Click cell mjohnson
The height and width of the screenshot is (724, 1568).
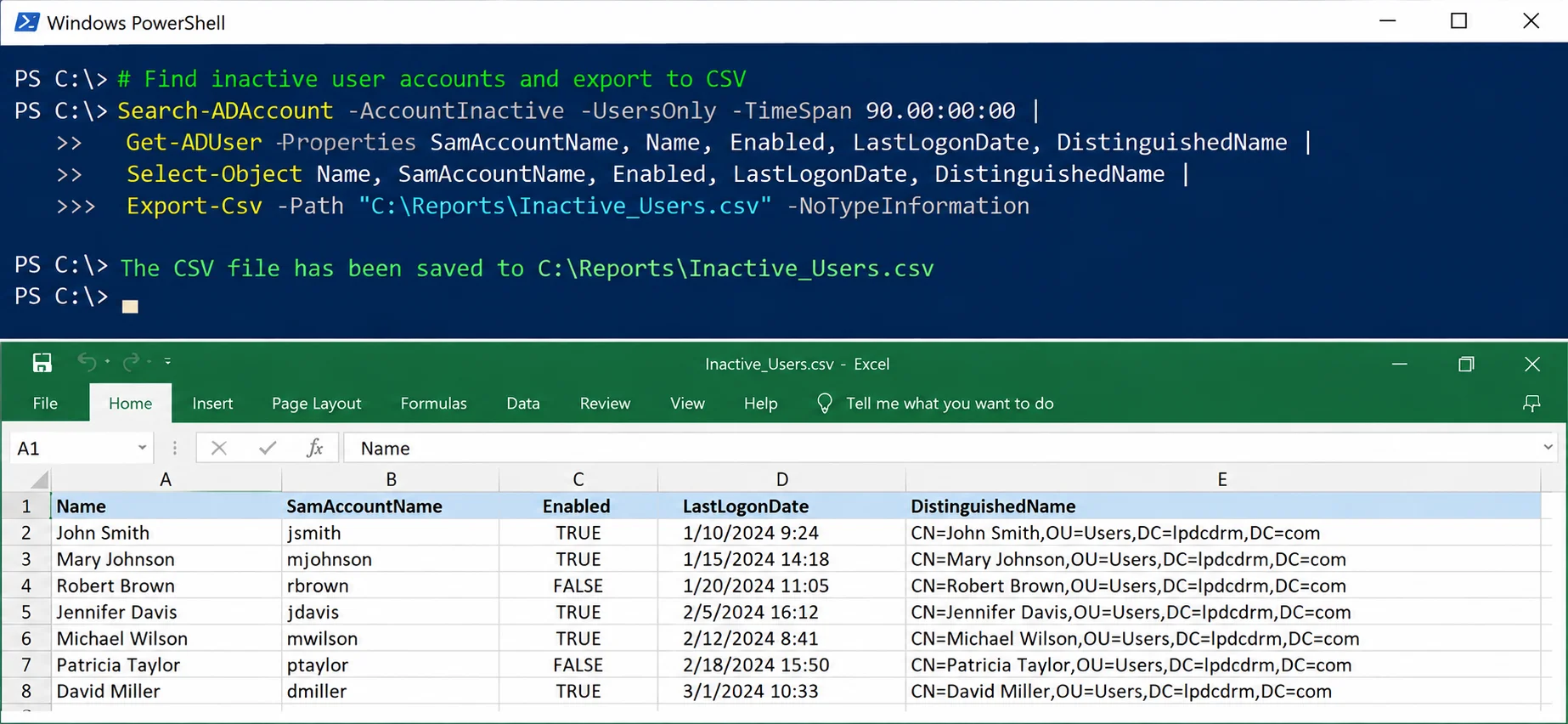(x=391, y=559)
